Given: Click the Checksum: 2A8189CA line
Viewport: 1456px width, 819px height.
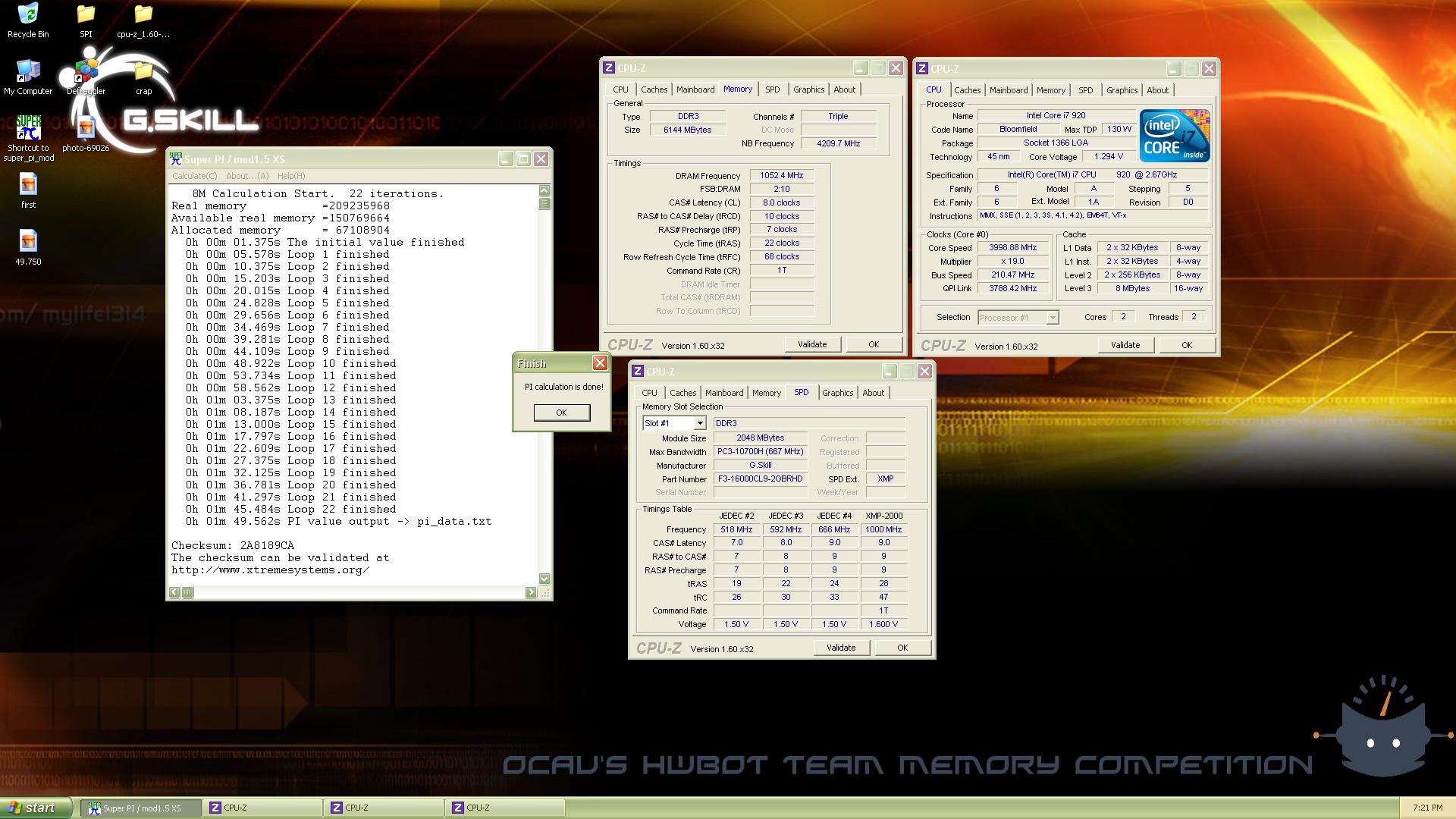Looking at the screenshot, I should [x=233, y=545].
